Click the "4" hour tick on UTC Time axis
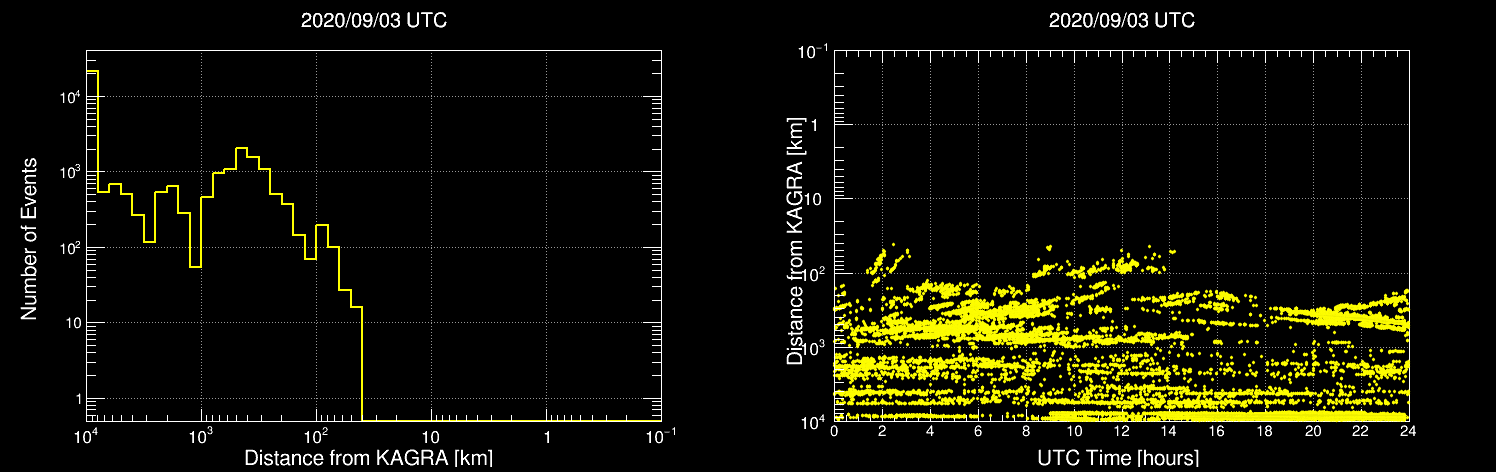This screenshot has width=1496, height=472. click(930, 433)
